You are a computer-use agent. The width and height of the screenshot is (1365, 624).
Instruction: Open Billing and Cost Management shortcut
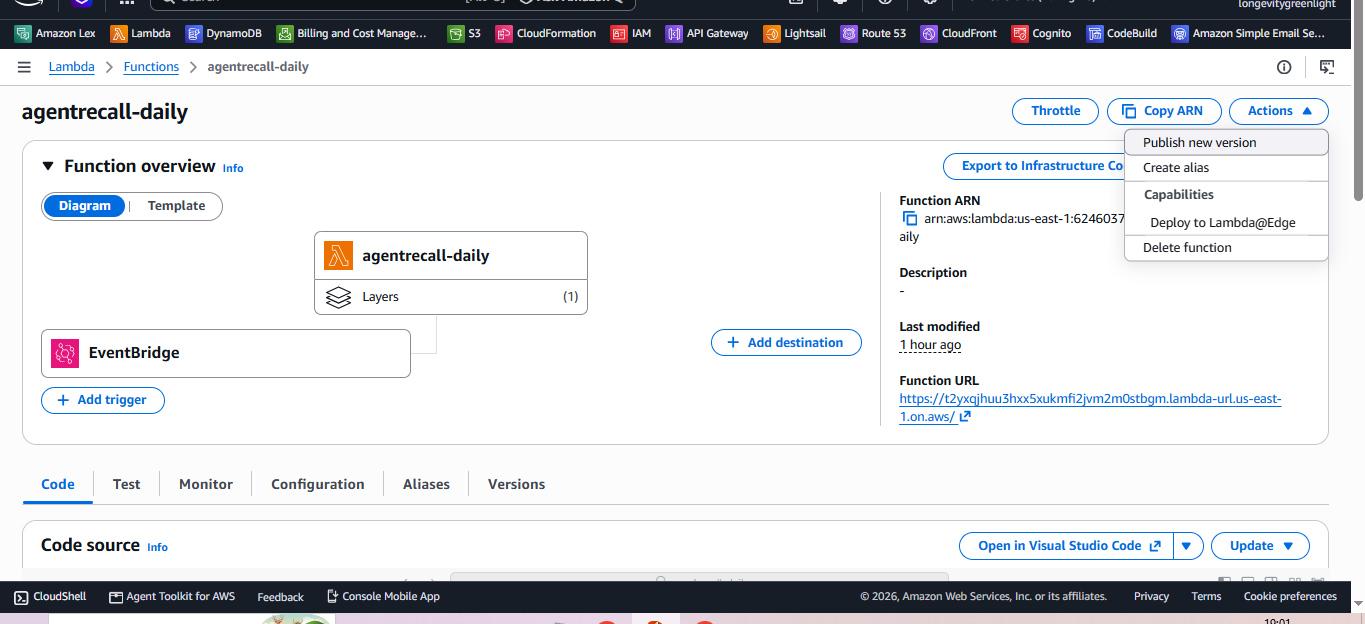point(352,33)
